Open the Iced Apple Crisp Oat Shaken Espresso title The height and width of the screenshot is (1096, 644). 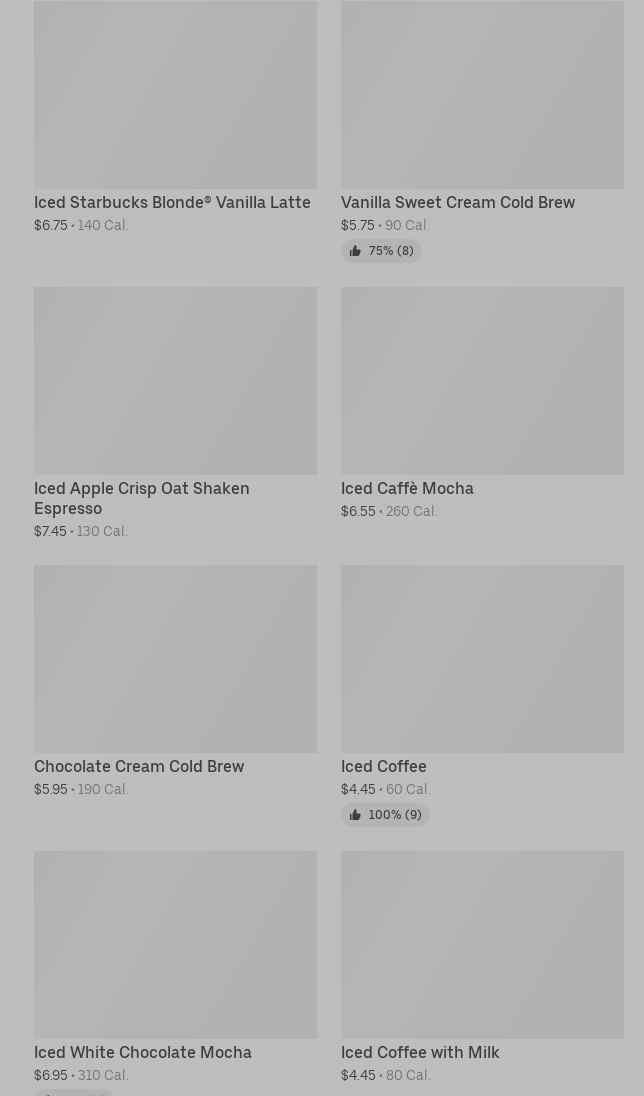(x=142, y=498)
